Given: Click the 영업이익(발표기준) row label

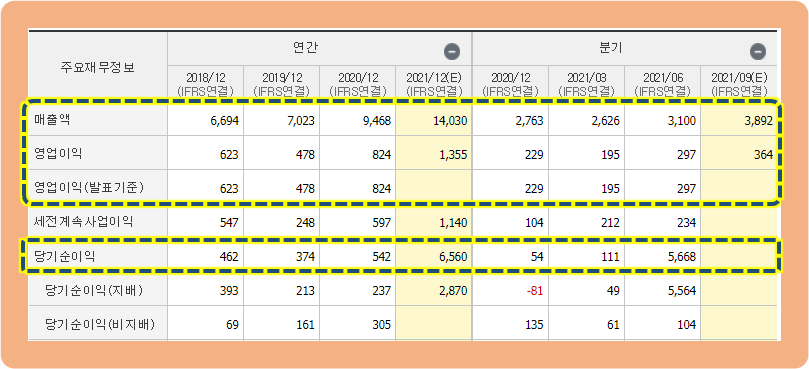Looking at the screenshot, I should click(89, 188).
